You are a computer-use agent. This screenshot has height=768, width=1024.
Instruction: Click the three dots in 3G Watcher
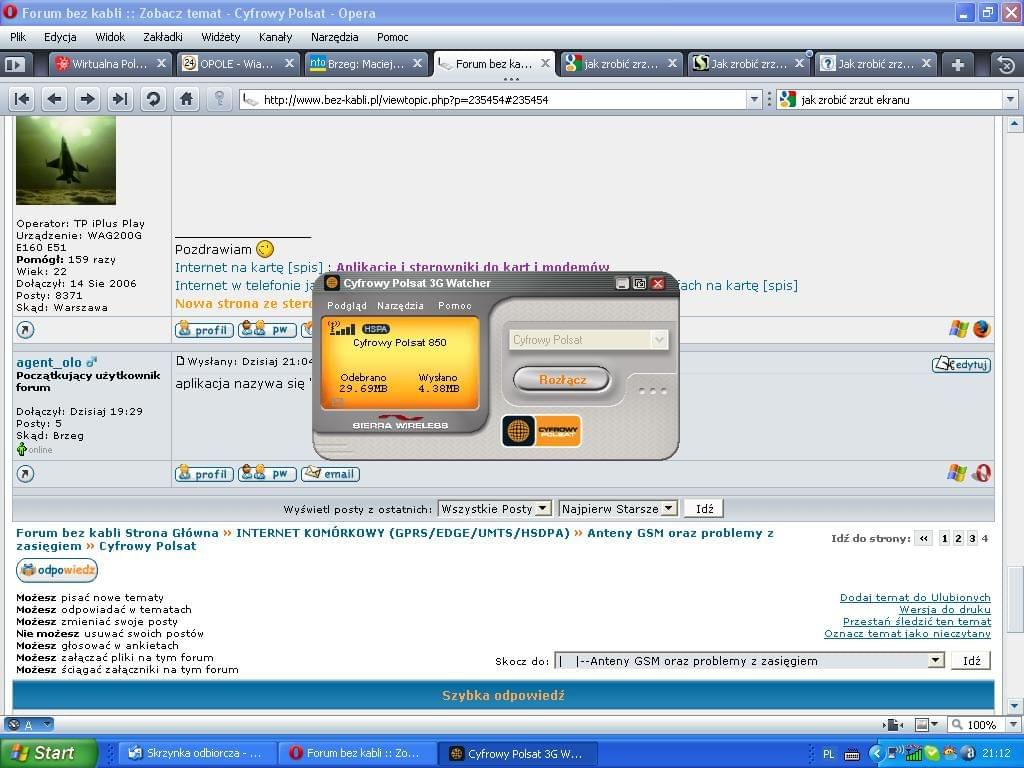click(x=652, y=391)
